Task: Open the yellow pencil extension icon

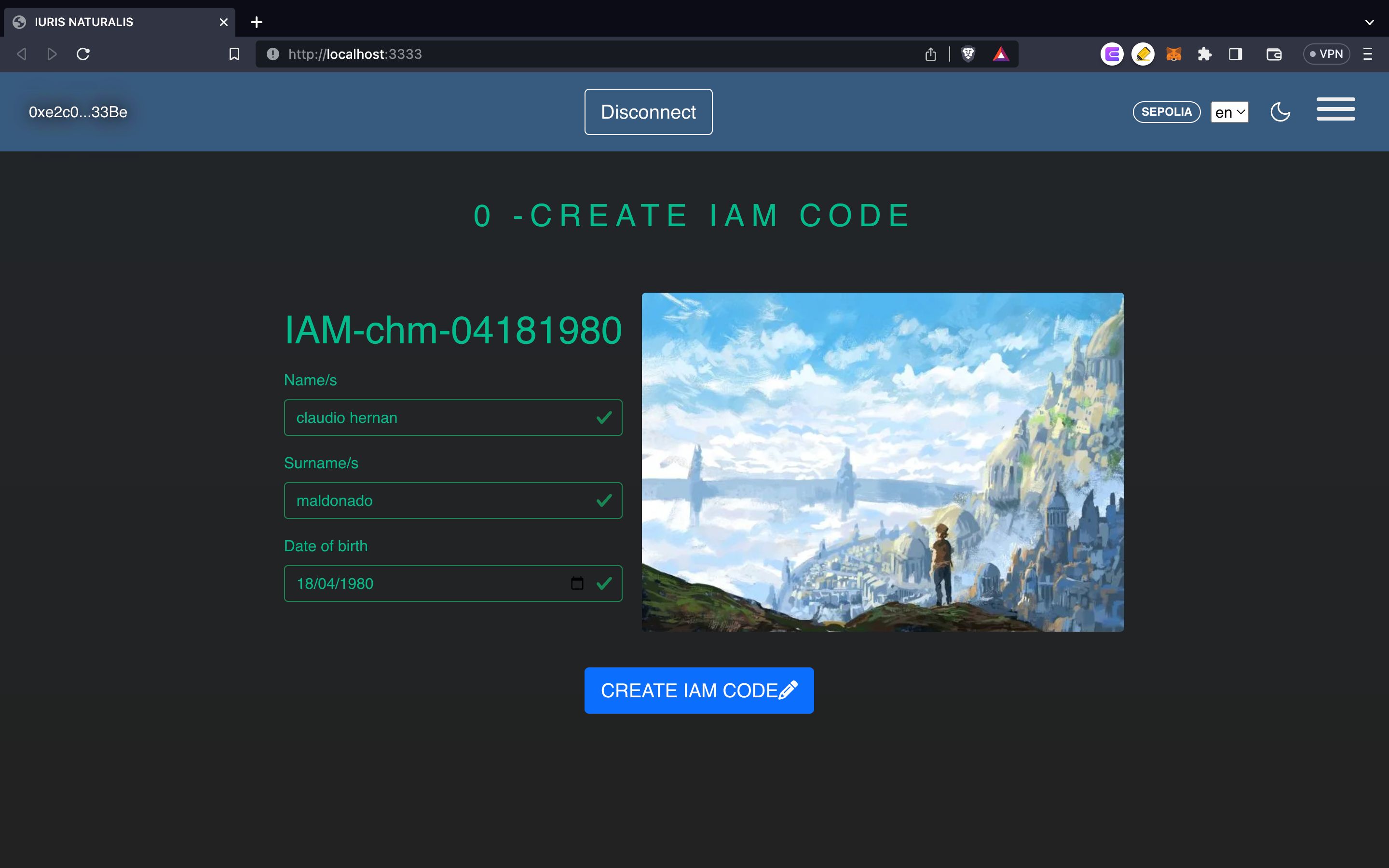Action: pos(1143,54)
